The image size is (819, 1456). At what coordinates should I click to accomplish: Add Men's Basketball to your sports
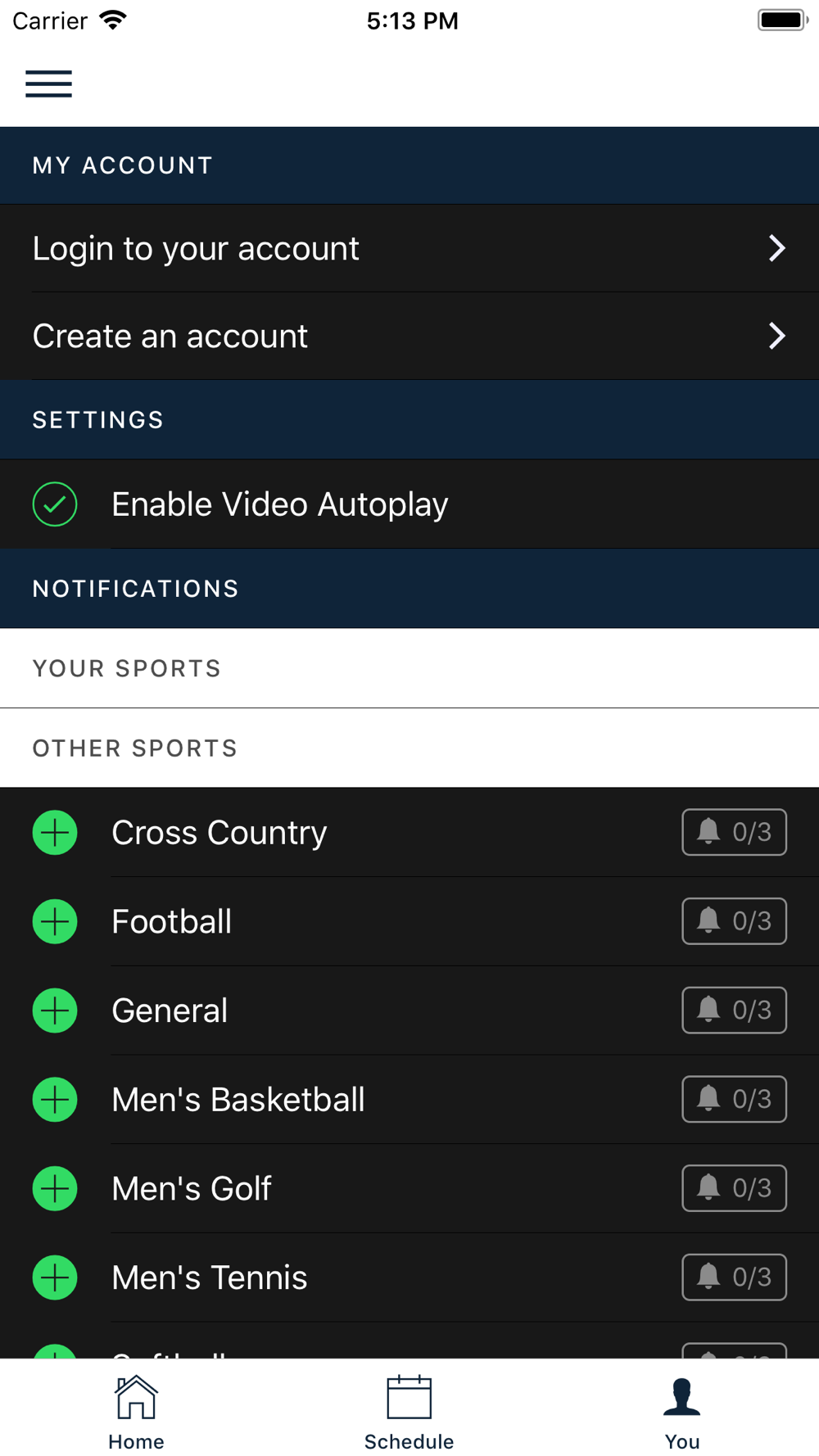pos(55,1099)
